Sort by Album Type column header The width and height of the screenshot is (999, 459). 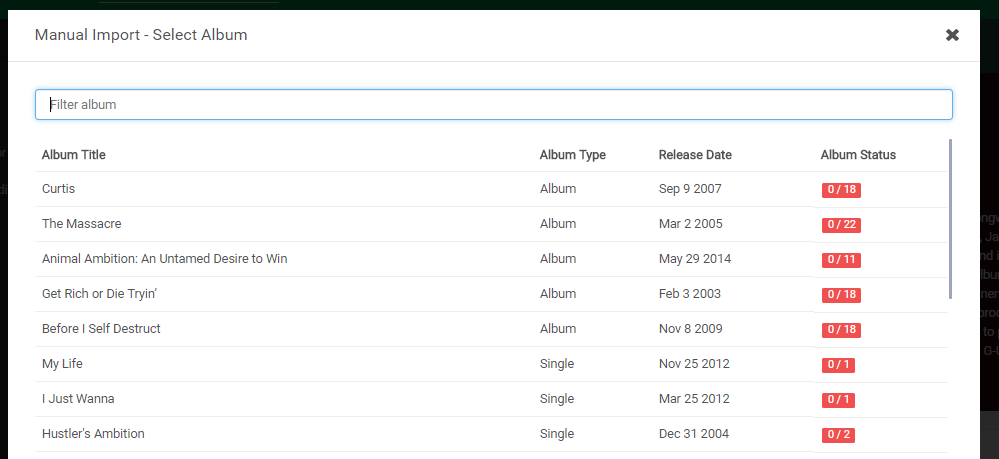coord(572,155)
